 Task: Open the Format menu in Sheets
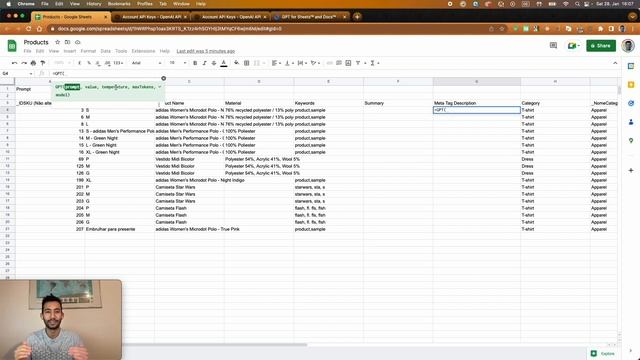tap(88, 51)
